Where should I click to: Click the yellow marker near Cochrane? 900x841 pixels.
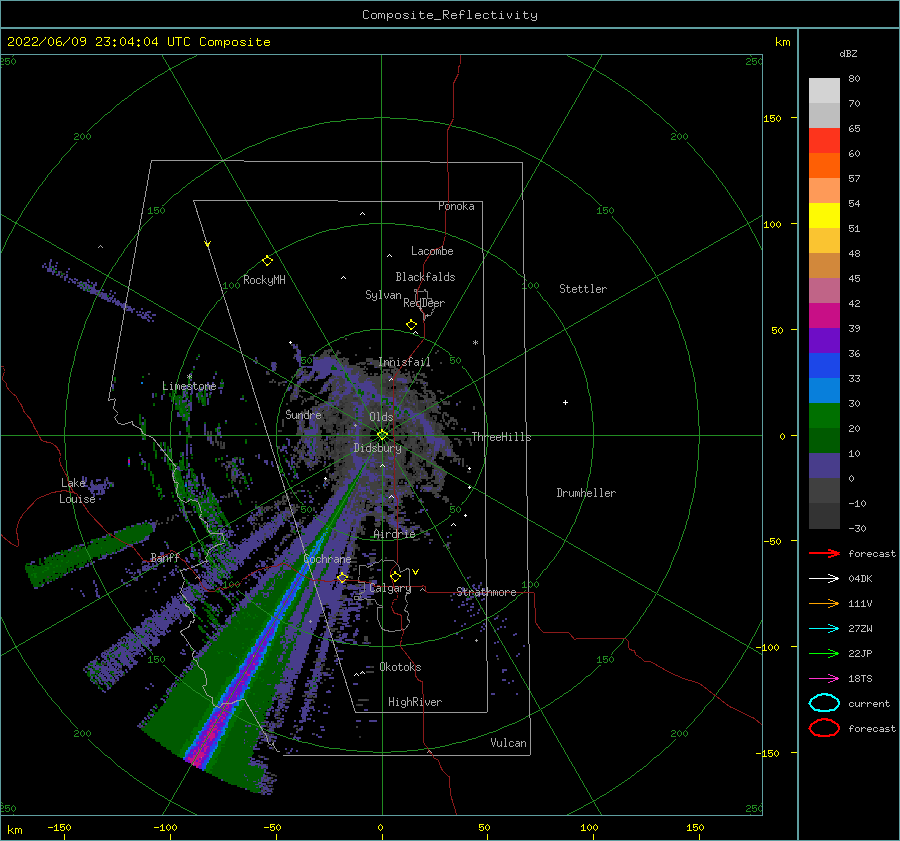tap(342, 577)
